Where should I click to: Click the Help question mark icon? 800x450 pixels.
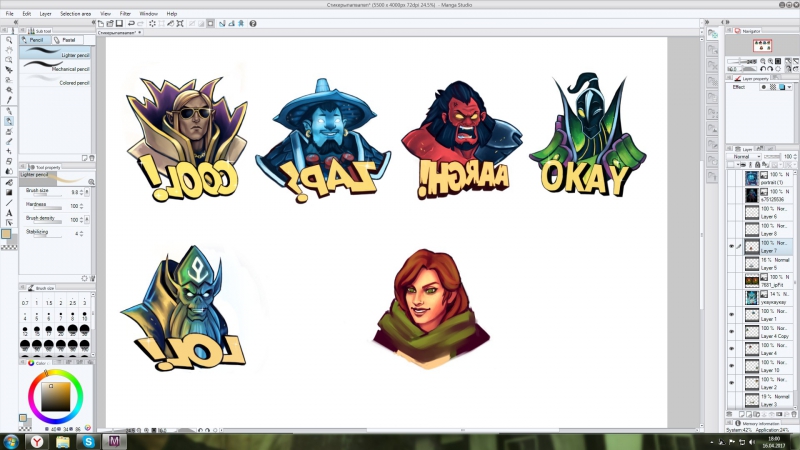click(x=253, y=23)
